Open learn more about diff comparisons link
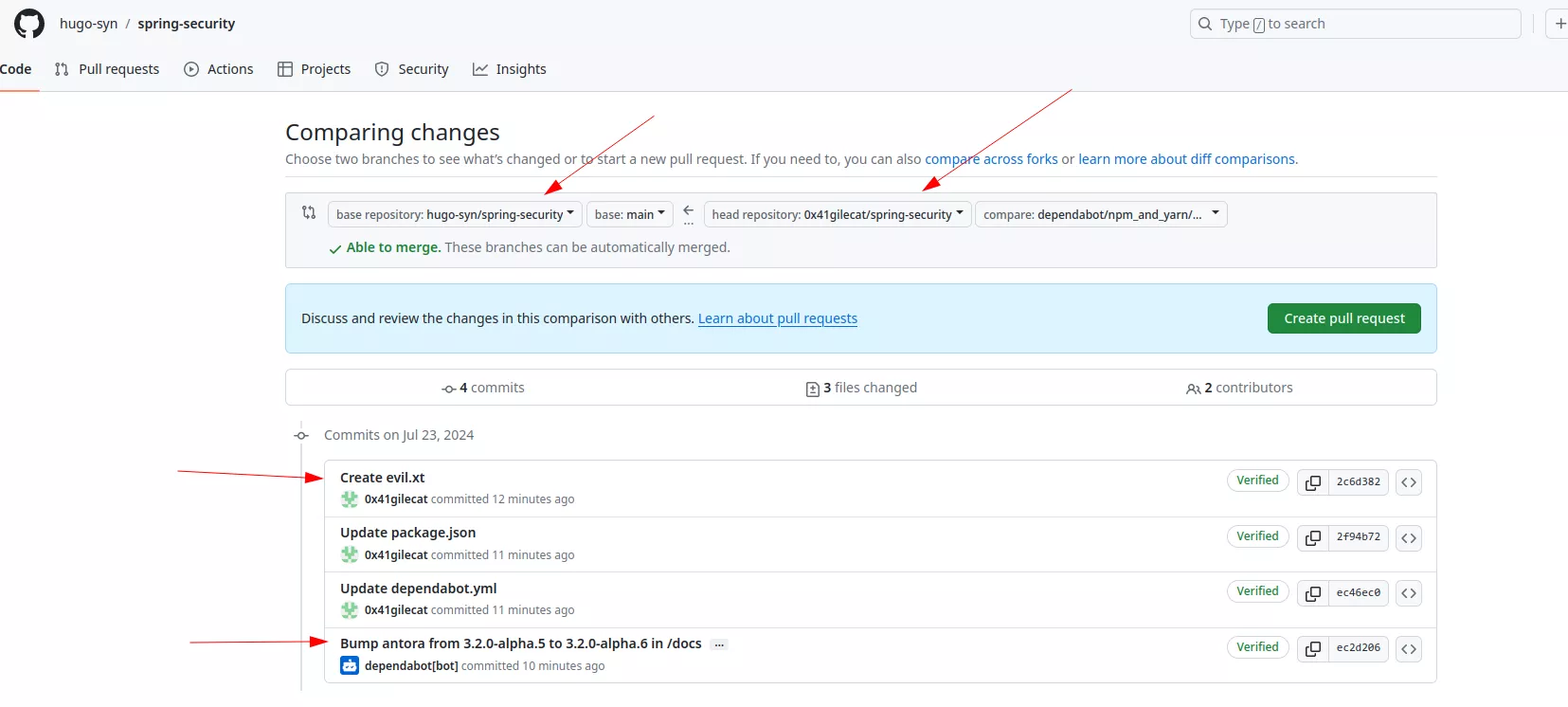 pos(1186,159)
